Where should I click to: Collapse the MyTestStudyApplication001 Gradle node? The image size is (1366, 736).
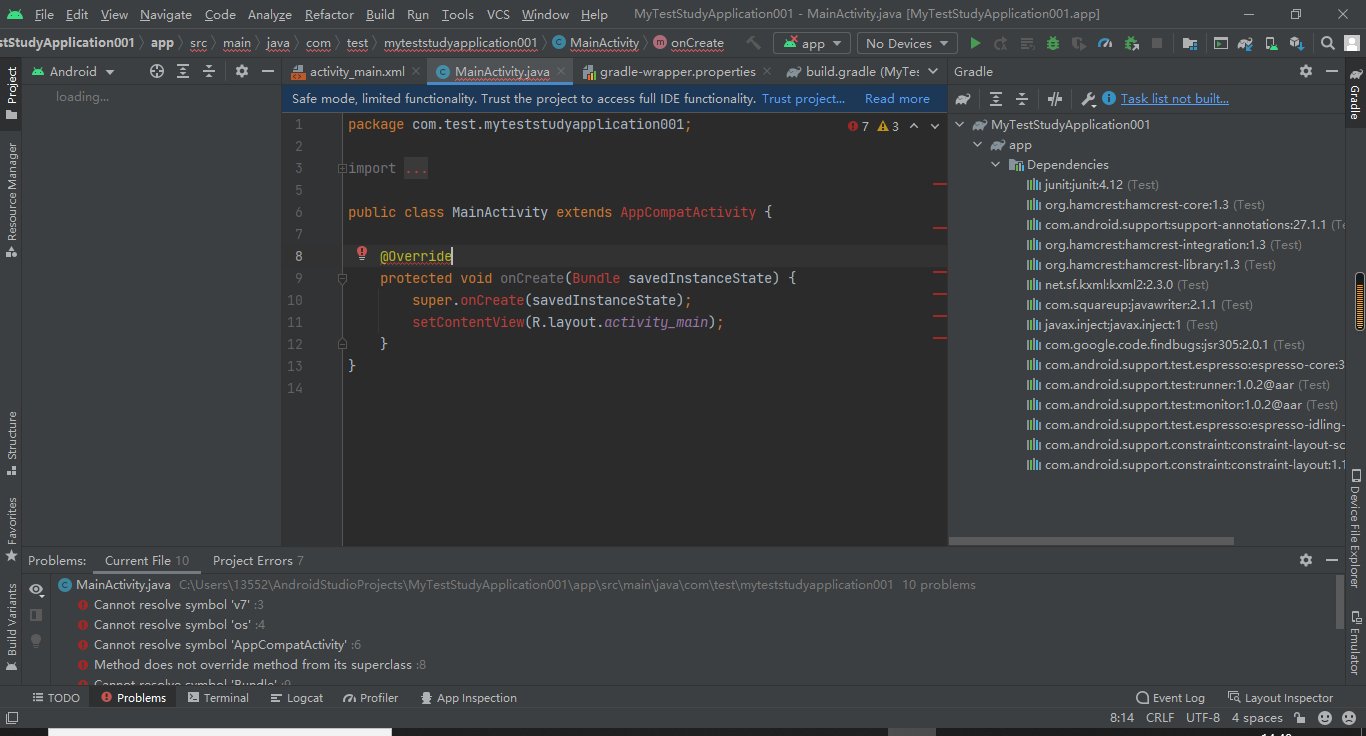click(961, 125)
